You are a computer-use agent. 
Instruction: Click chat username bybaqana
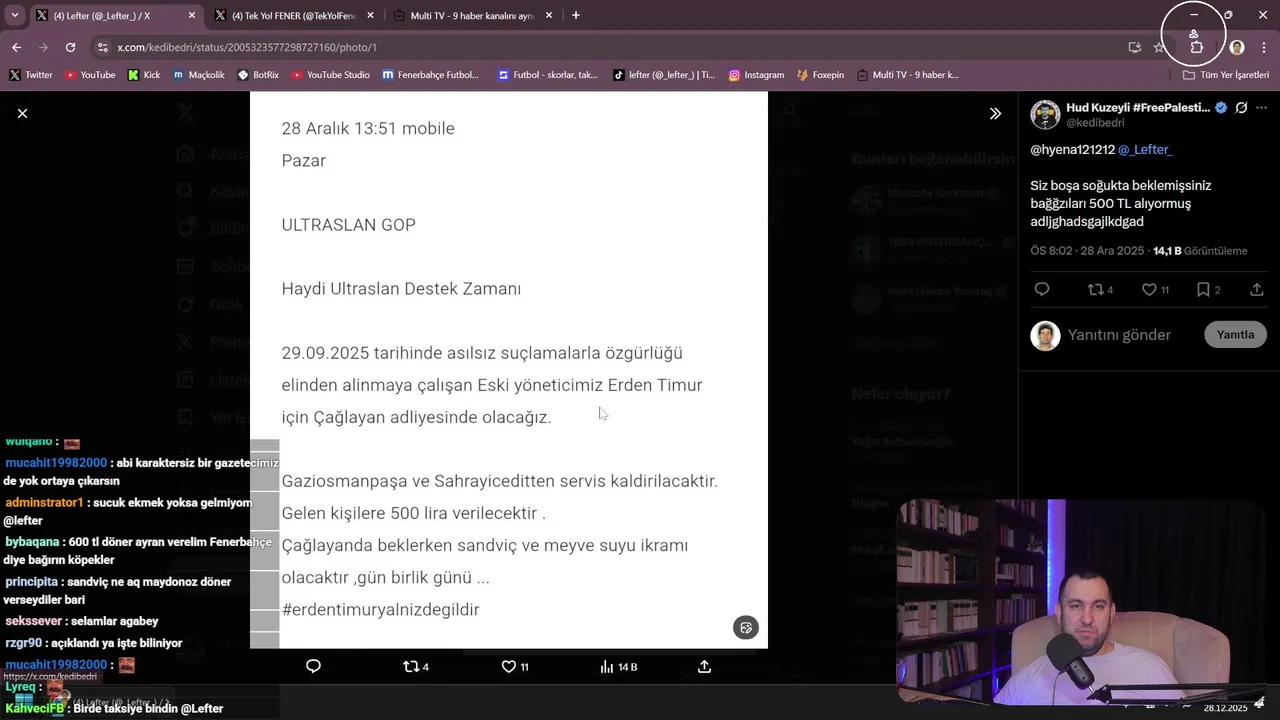(33, 542)
